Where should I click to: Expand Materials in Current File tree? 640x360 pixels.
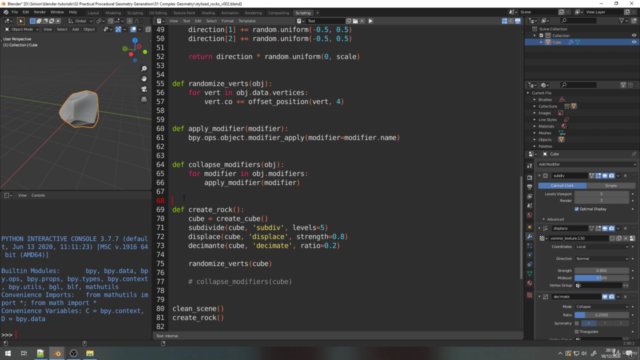[x=535, y=126]
